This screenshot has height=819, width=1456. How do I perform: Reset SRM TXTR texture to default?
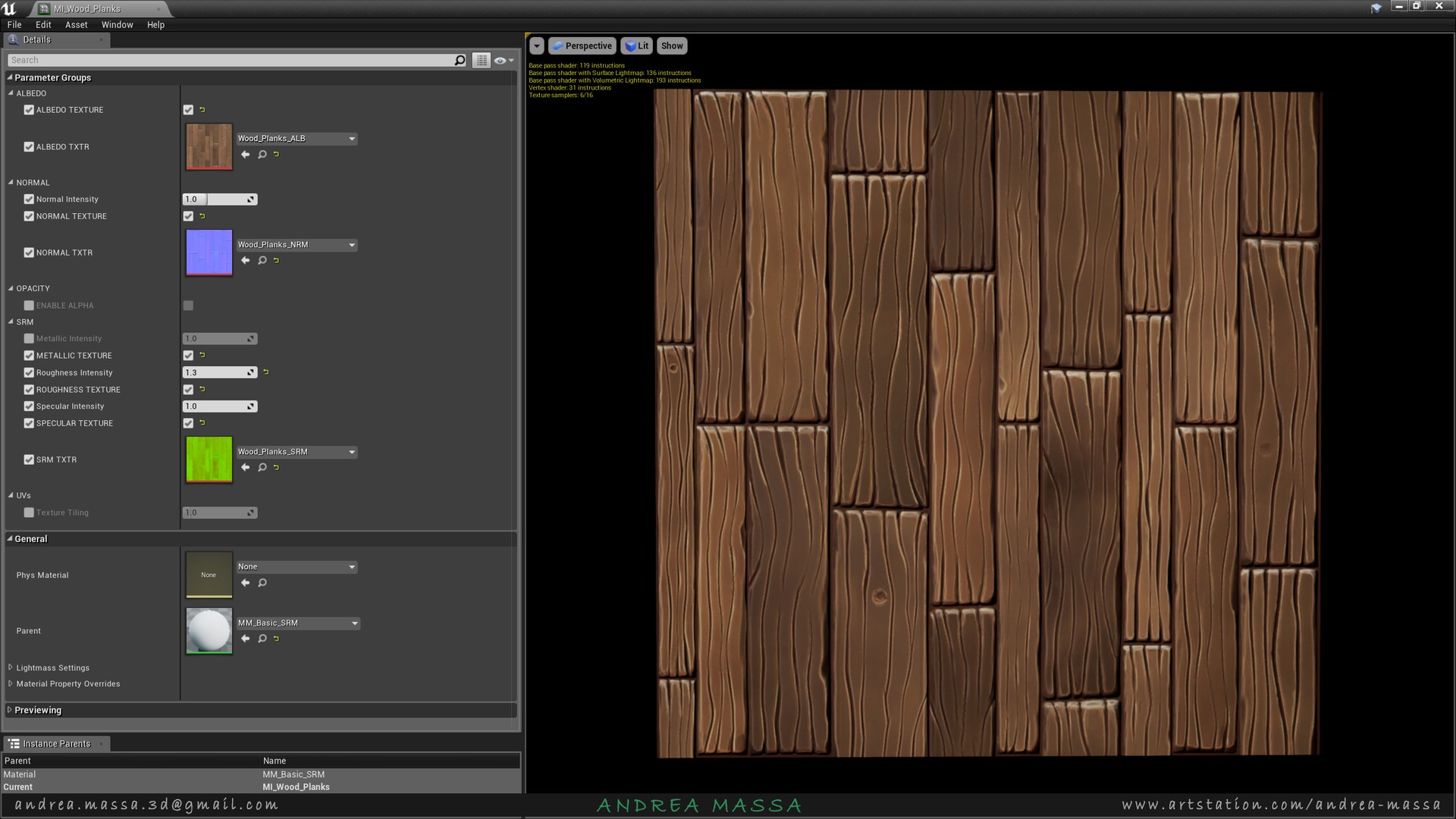click(277, 468)
